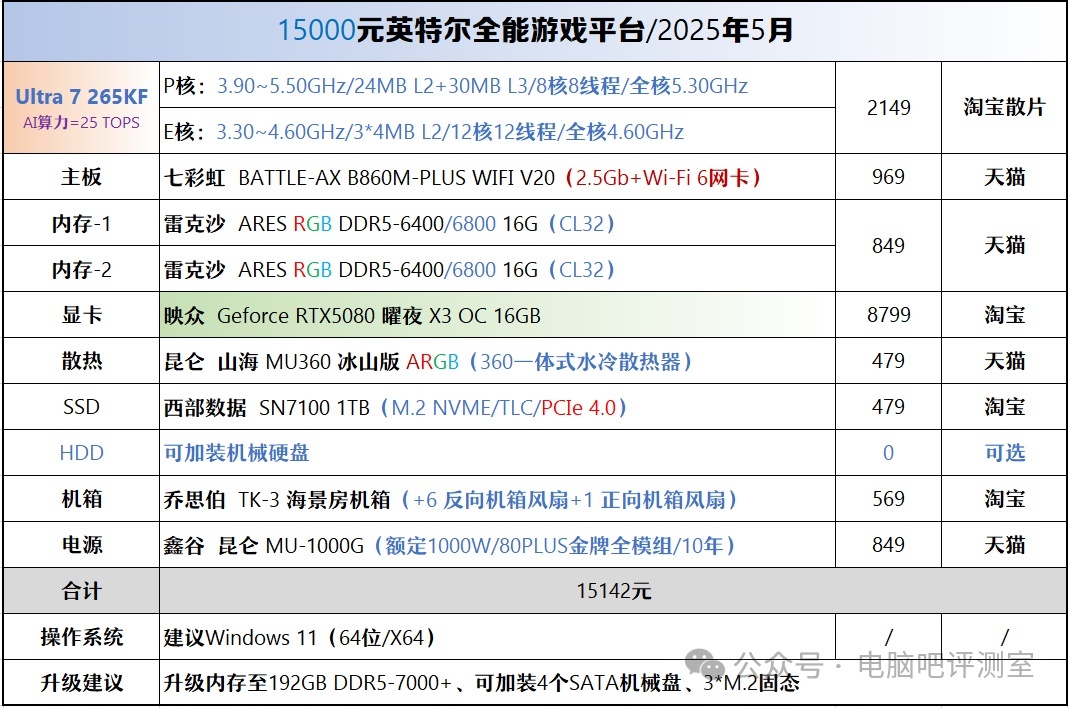The image size is (1068, 708).
Task: Click the P核 specification line
Action: 455,86
